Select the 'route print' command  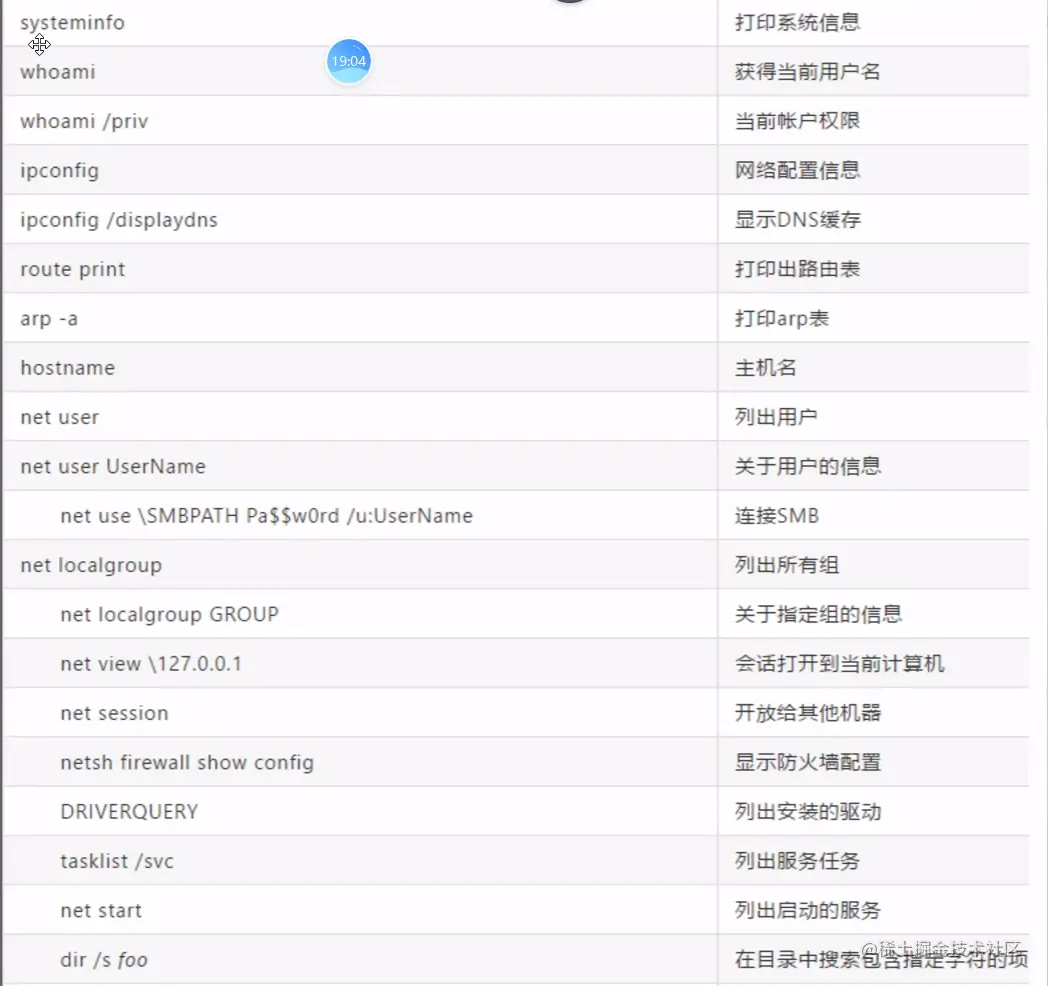click(73, 269)
